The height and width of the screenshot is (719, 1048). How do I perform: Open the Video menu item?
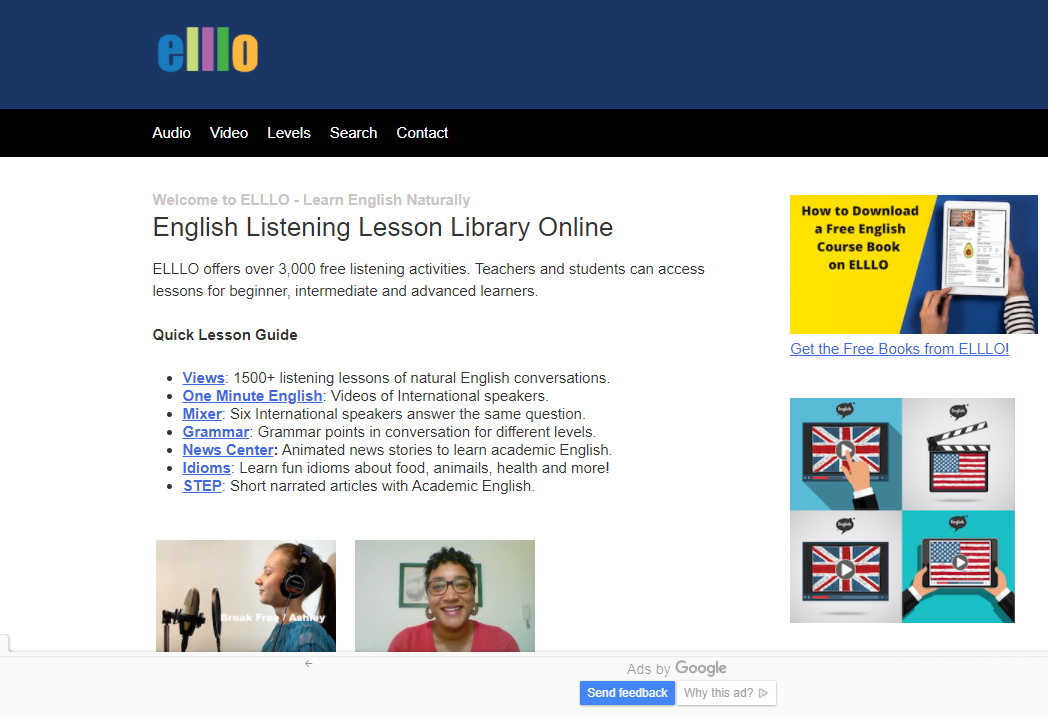point(229,133)
